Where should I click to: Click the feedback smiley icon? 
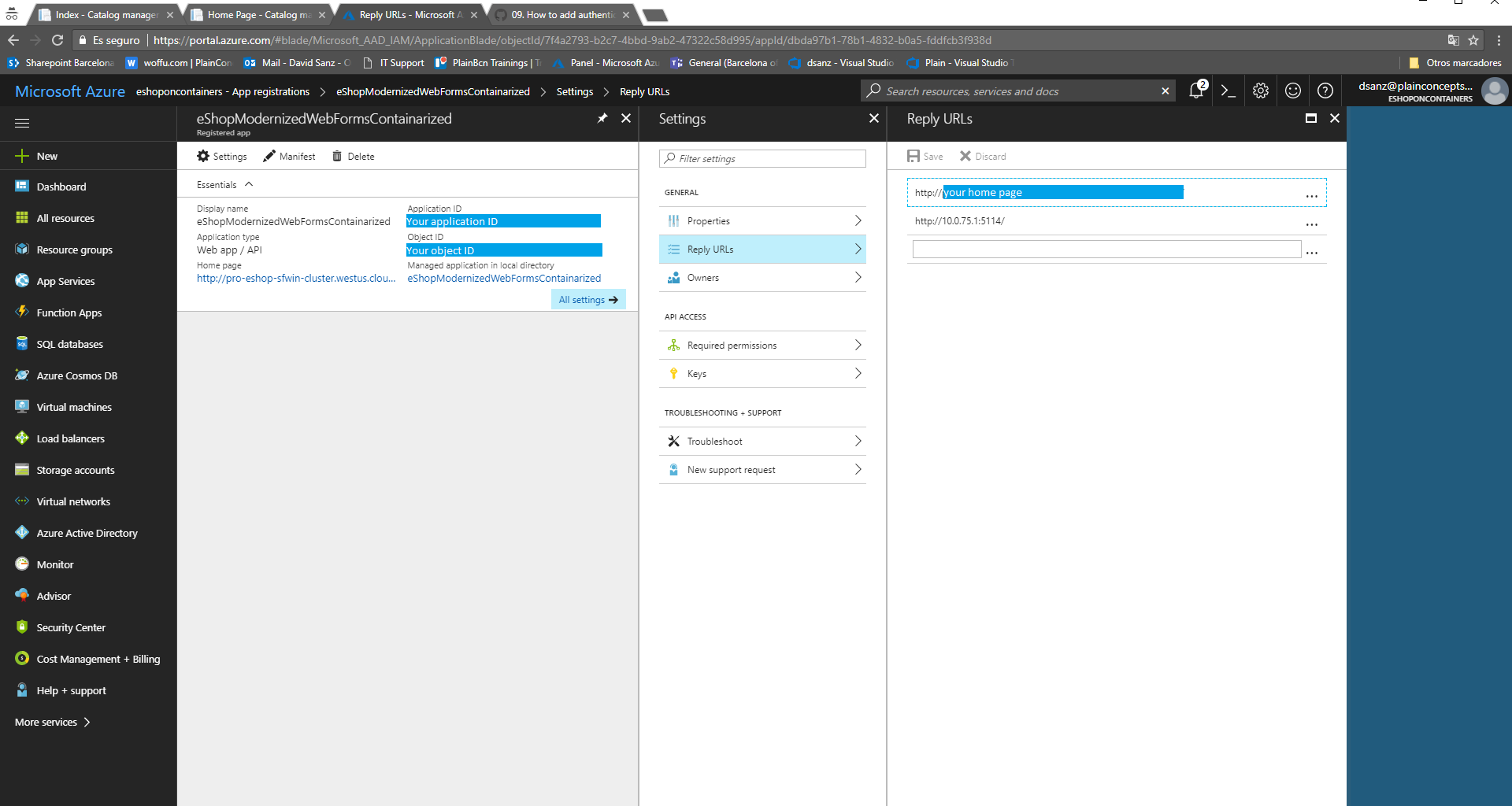coord(1293,91)
